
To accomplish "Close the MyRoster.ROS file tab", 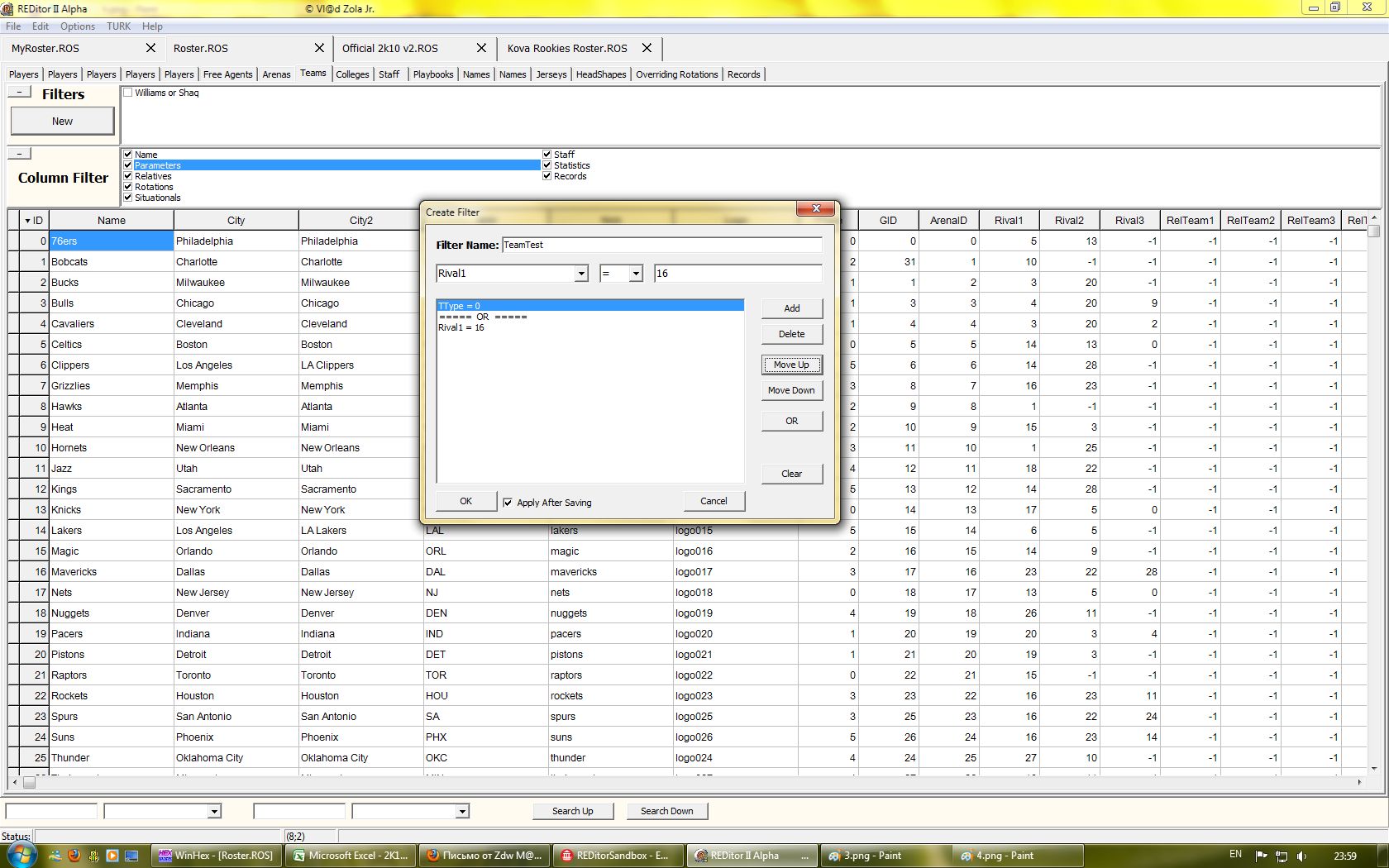I will (150, 48).
